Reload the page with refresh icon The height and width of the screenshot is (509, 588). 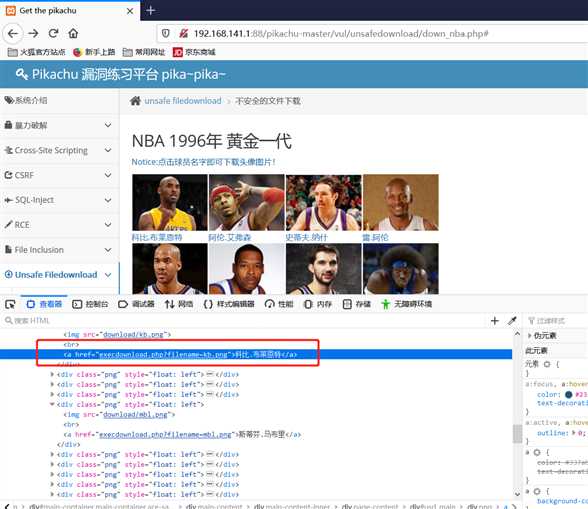click(x=53, y=34)
